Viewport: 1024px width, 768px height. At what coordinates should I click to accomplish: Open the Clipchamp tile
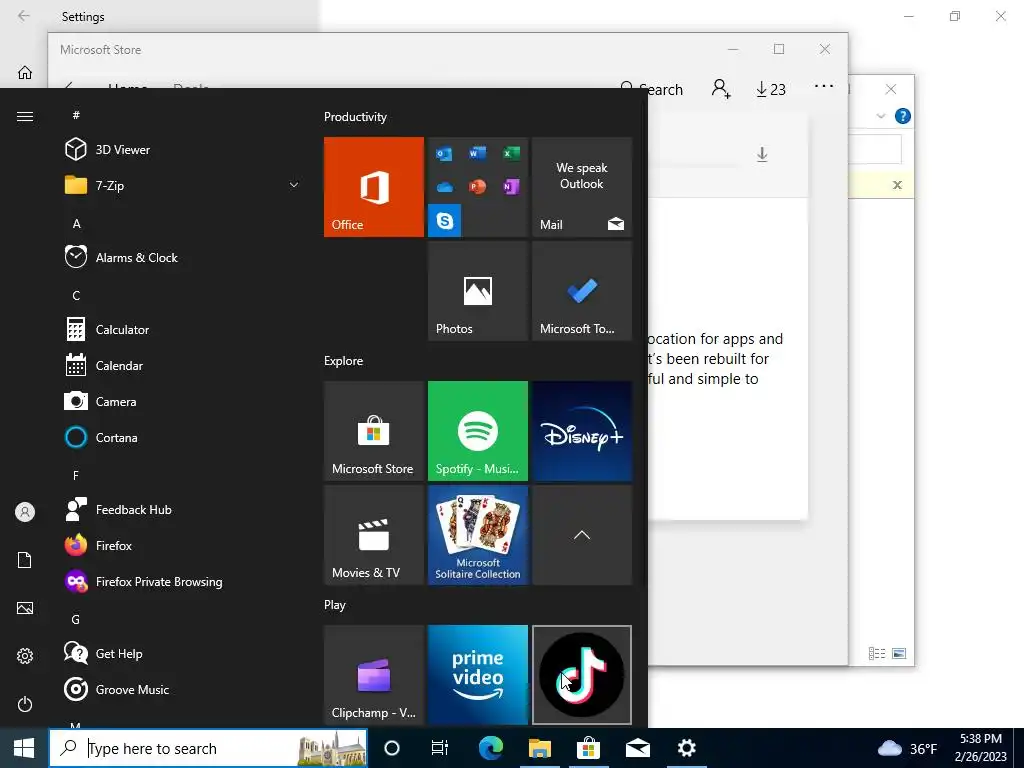(x=374, y=675)
